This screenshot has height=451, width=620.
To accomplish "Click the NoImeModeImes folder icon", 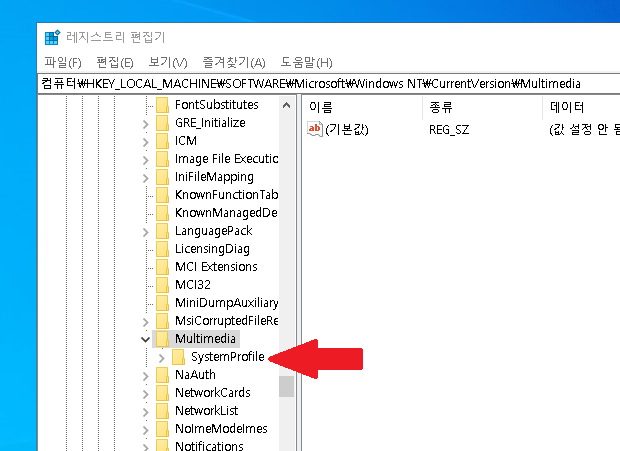I will [163, 428].
